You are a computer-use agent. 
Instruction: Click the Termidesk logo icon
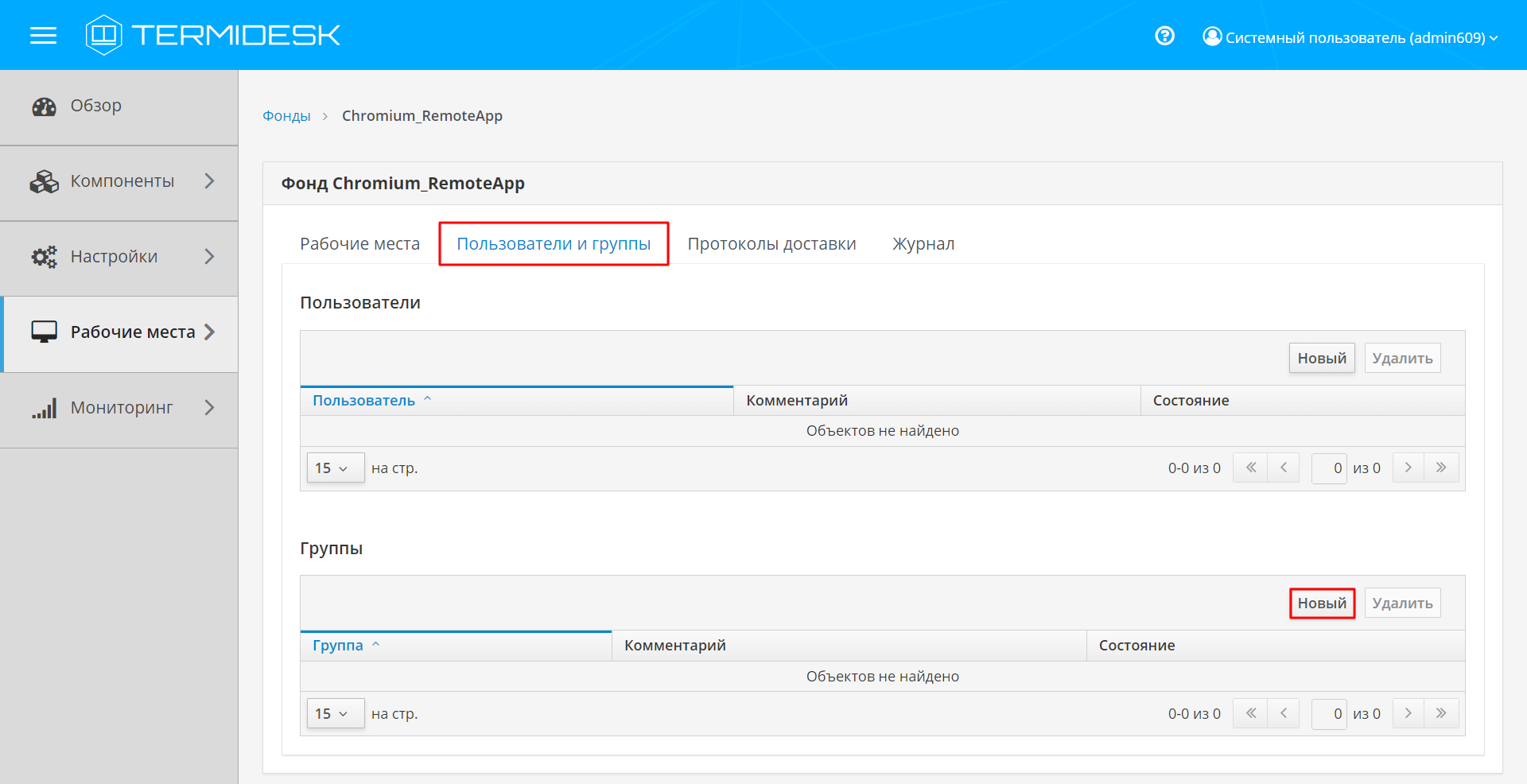tap(103, 35)
